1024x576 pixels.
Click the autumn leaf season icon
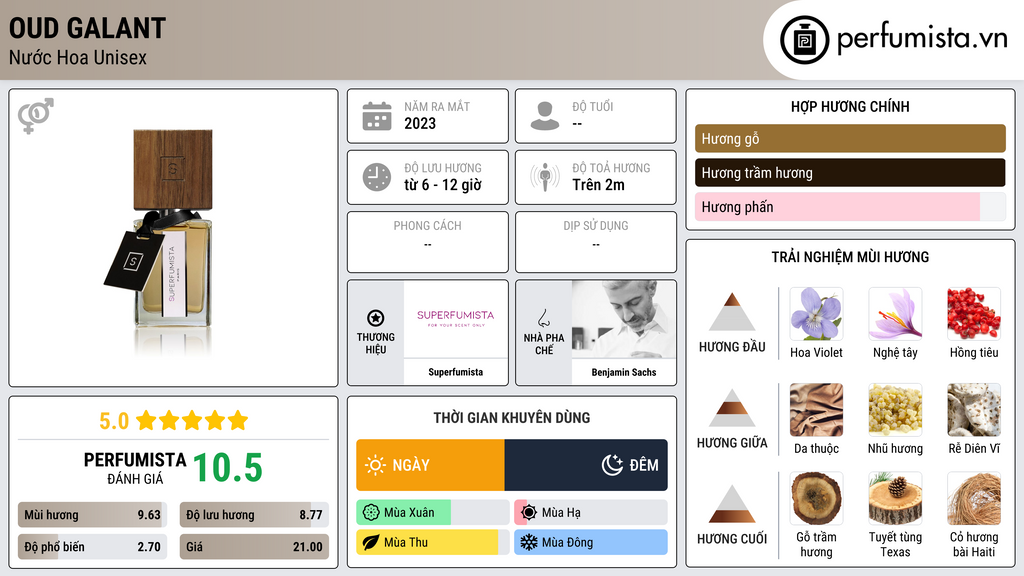(x=371, y=542)
